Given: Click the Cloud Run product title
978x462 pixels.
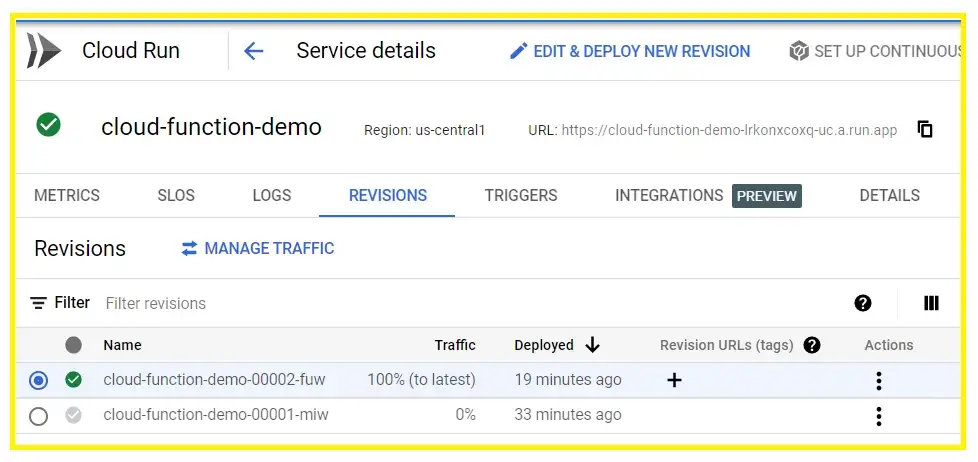Looking at the screenshot, I should coord(131,51).
